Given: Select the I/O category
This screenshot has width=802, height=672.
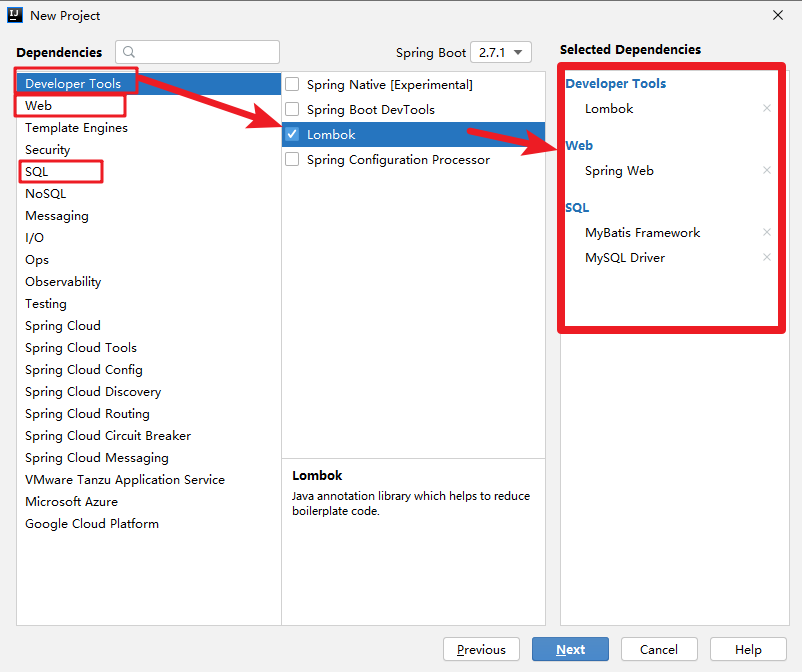Looking at the screenshot, I should (149, 237).
